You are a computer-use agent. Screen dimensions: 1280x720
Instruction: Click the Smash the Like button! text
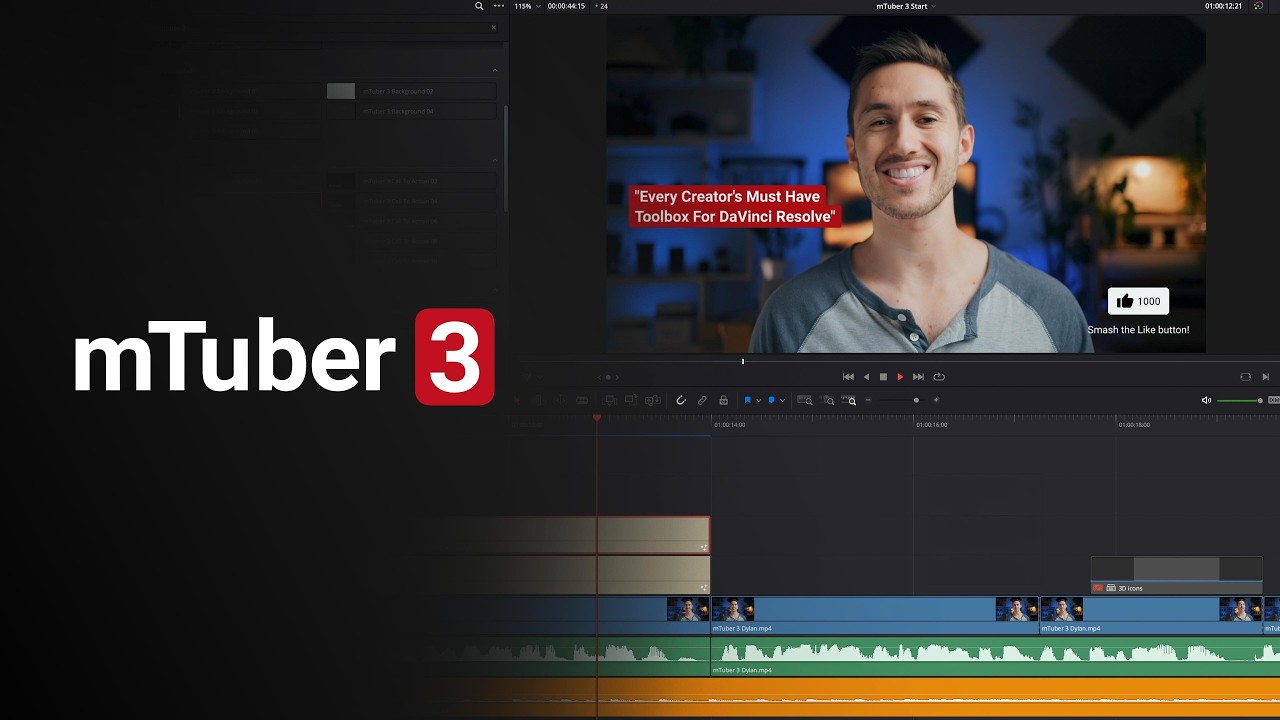pos(1138,330)
